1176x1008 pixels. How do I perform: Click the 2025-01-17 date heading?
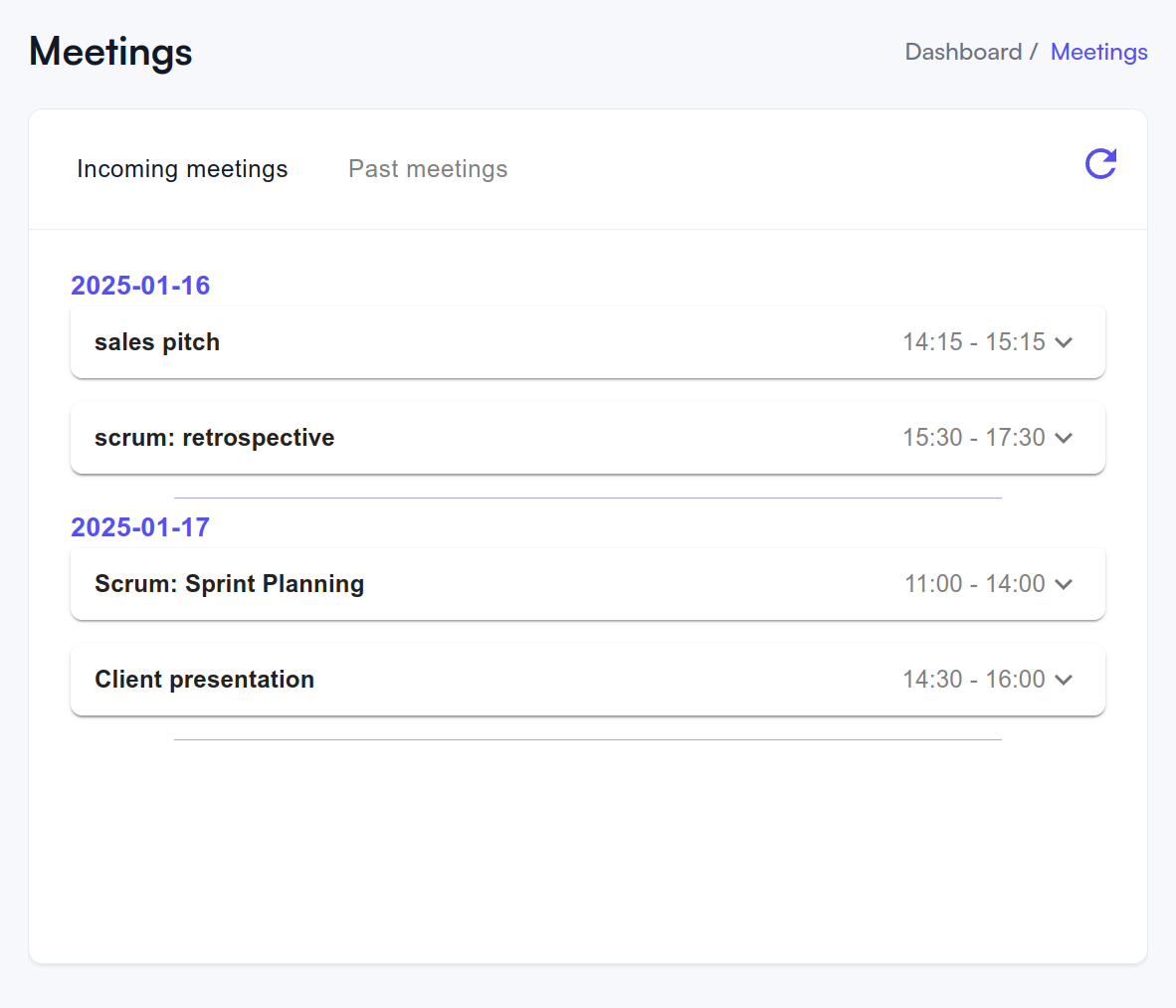coord(140,527)
